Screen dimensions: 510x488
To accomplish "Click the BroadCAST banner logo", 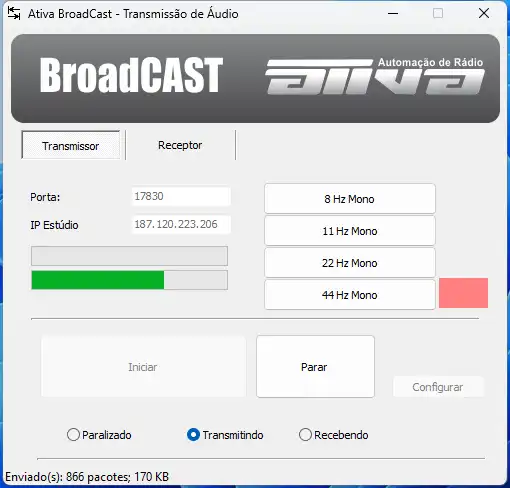I will pos(131,75).
